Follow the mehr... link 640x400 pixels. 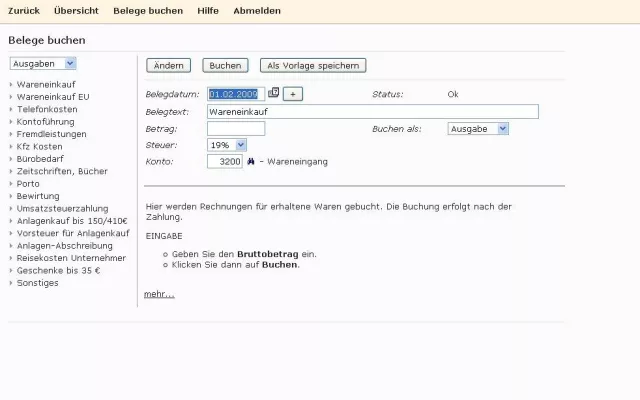[x=159, y=294]
